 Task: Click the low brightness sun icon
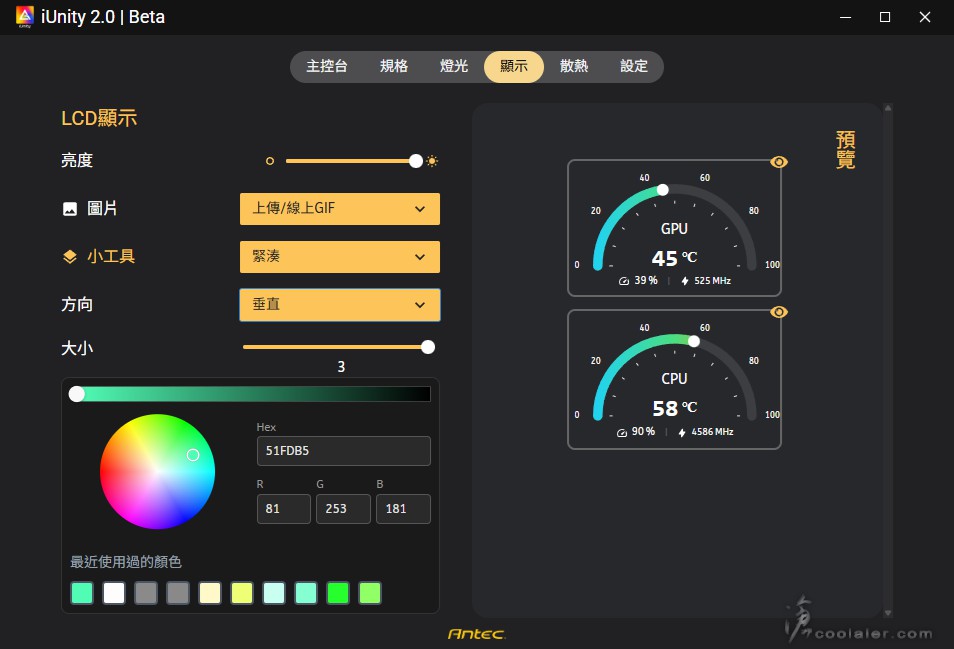click(x=270, y=161)
